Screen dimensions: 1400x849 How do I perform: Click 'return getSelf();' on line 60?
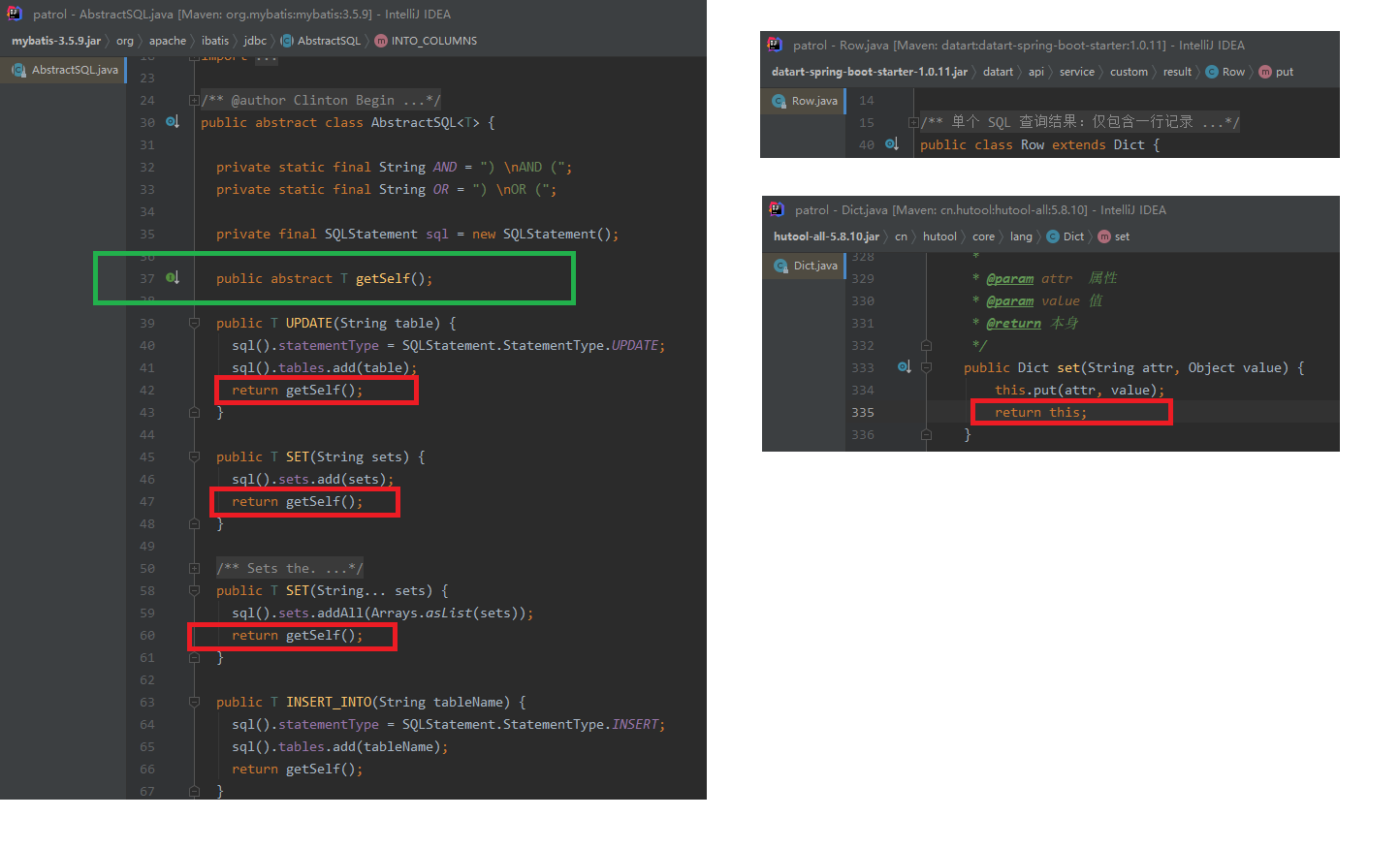pyautogui.click(x=298, y=635)
